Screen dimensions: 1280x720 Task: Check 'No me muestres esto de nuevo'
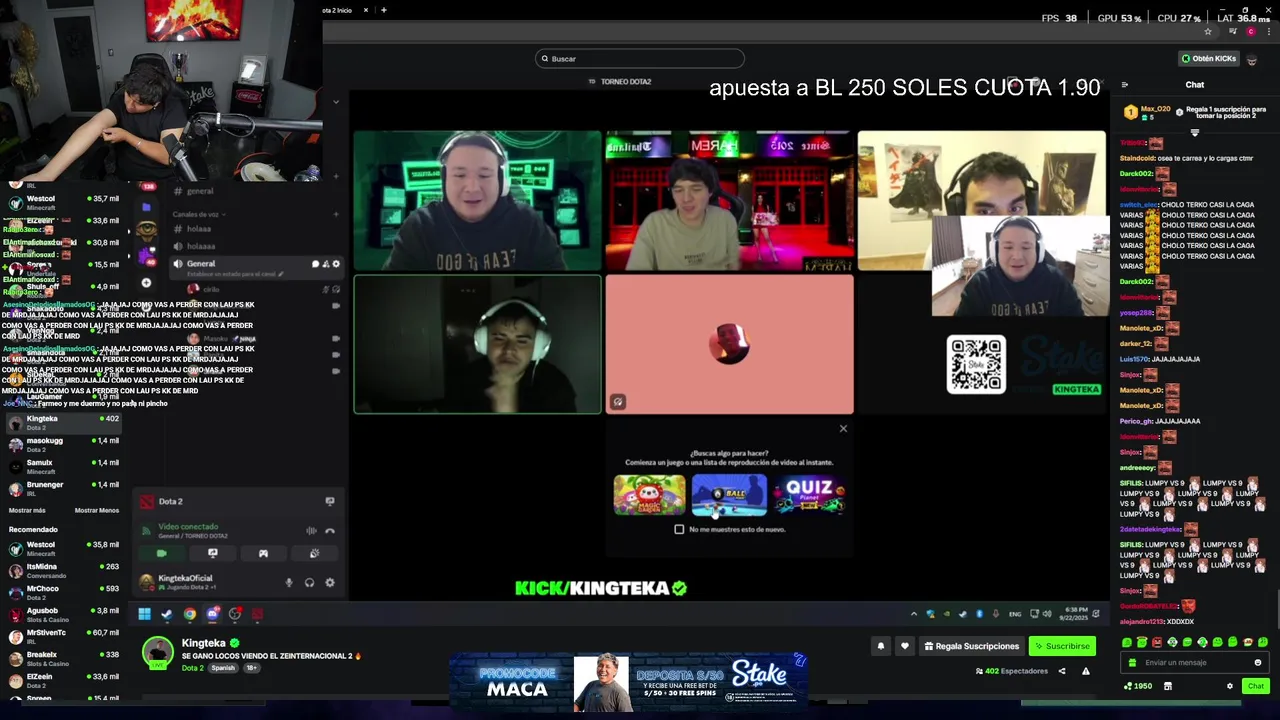pos(679,529)
